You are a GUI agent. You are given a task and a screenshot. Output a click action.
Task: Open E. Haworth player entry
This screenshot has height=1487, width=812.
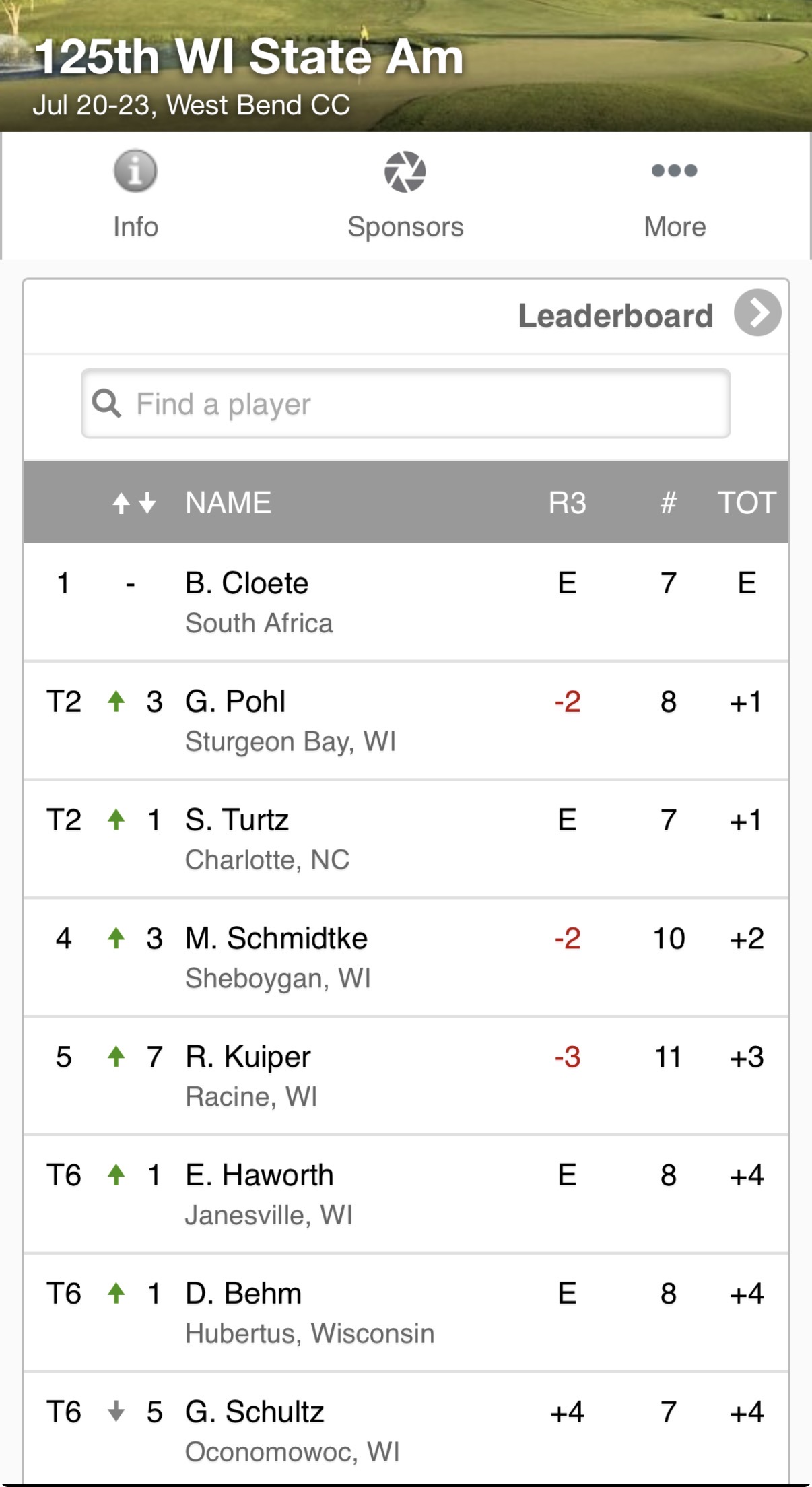click(x=406, y=1194)
